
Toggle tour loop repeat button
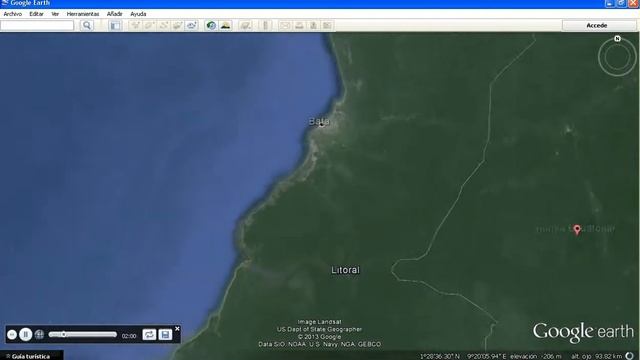149,335
